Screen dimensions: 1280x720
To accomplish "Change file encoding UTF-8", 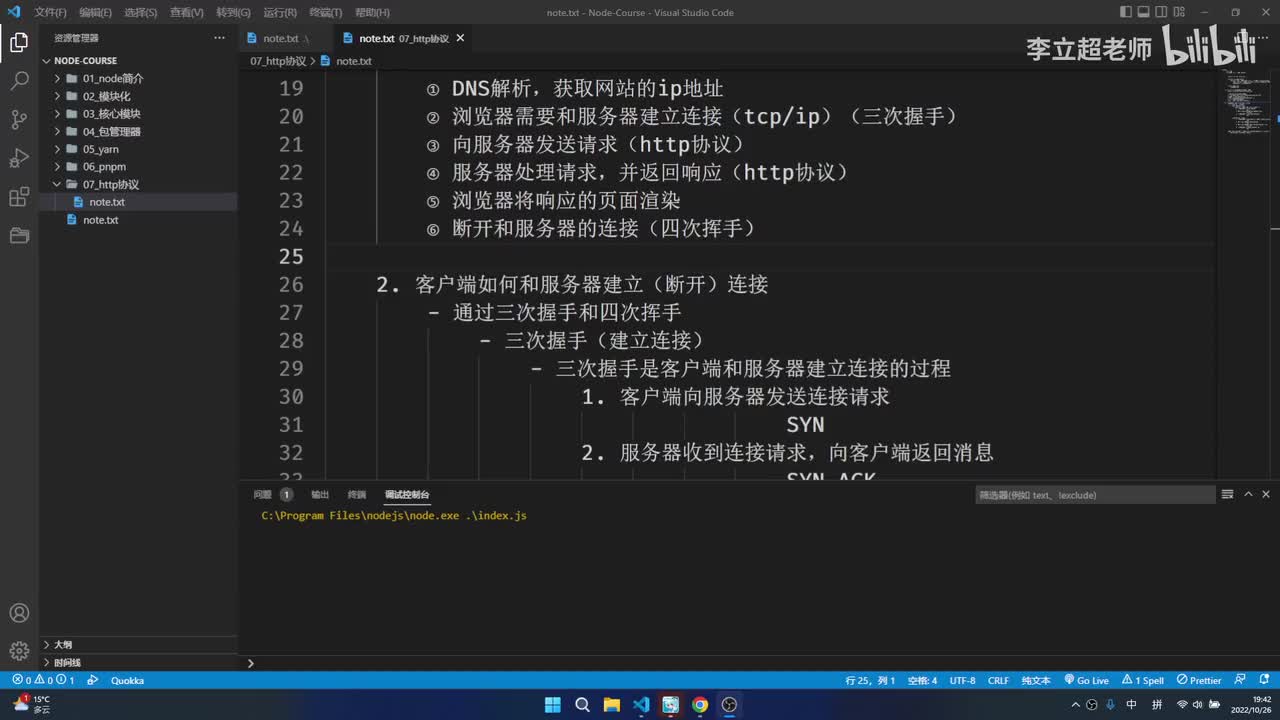I will pyautogui.click(x=963, y=680).
